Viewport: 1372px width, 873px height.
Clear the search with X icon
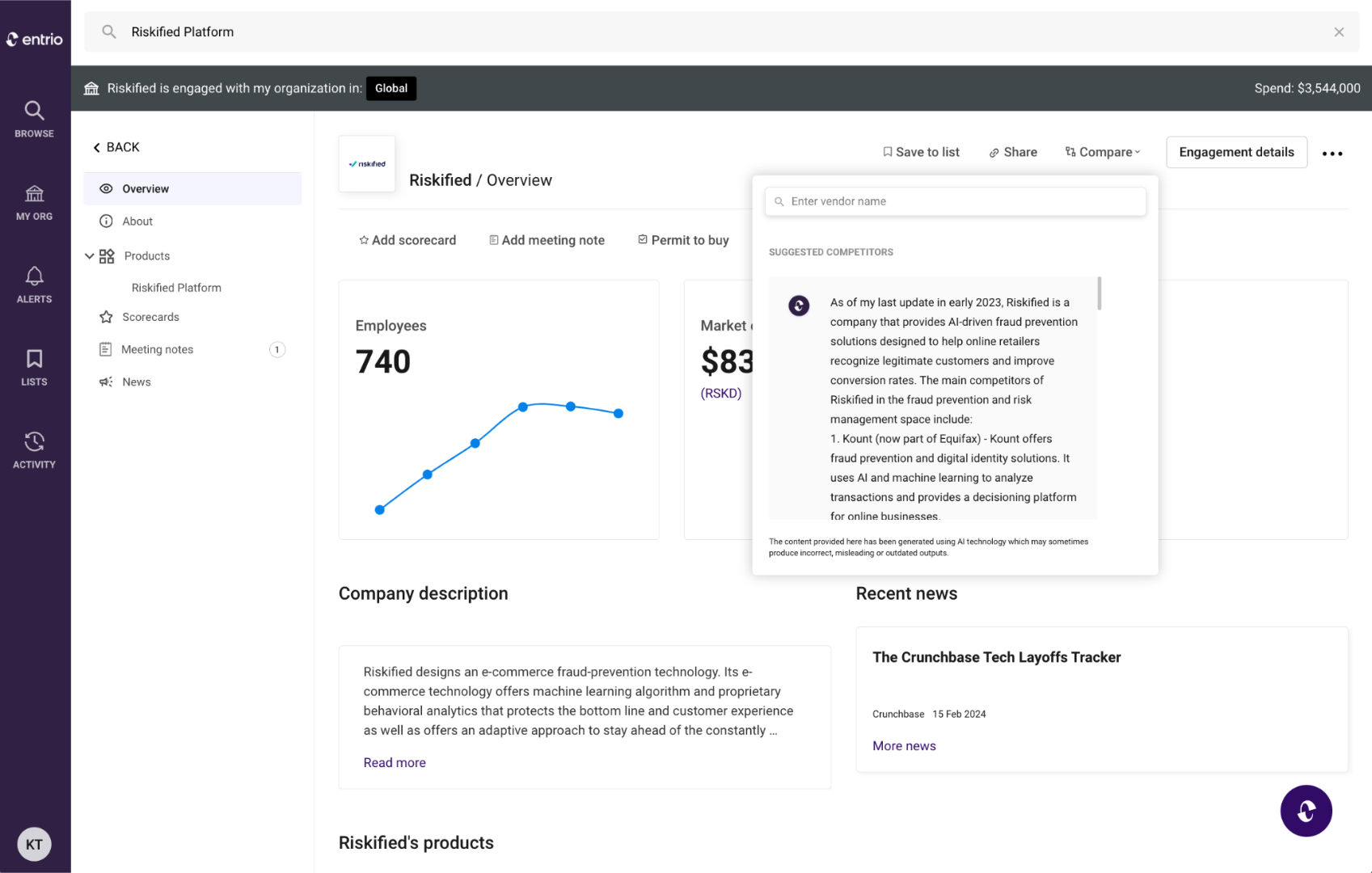coord(1339,32)
